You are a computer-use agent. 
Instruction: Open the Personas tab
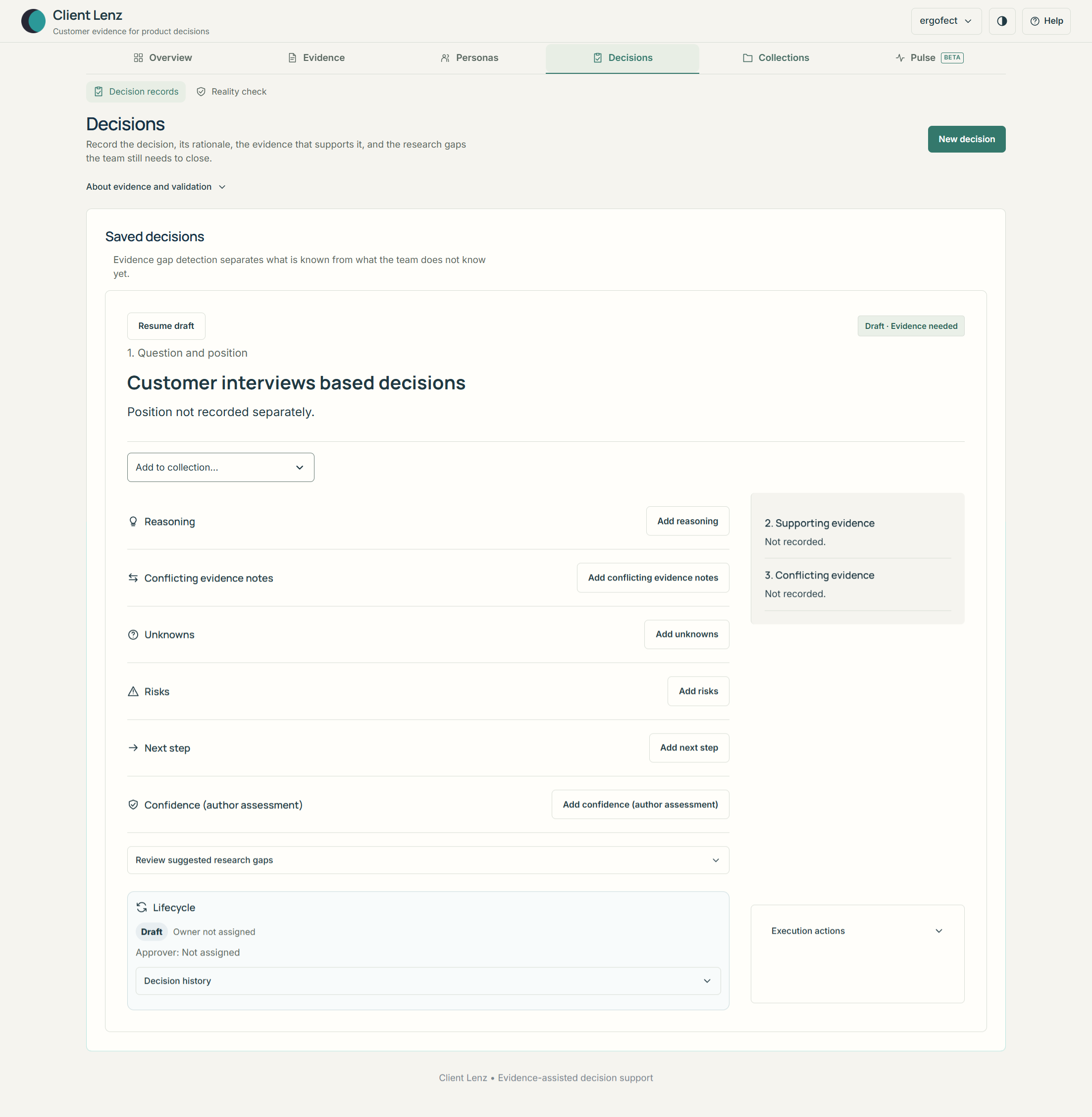pyautogui.click(x=469, y=58)
